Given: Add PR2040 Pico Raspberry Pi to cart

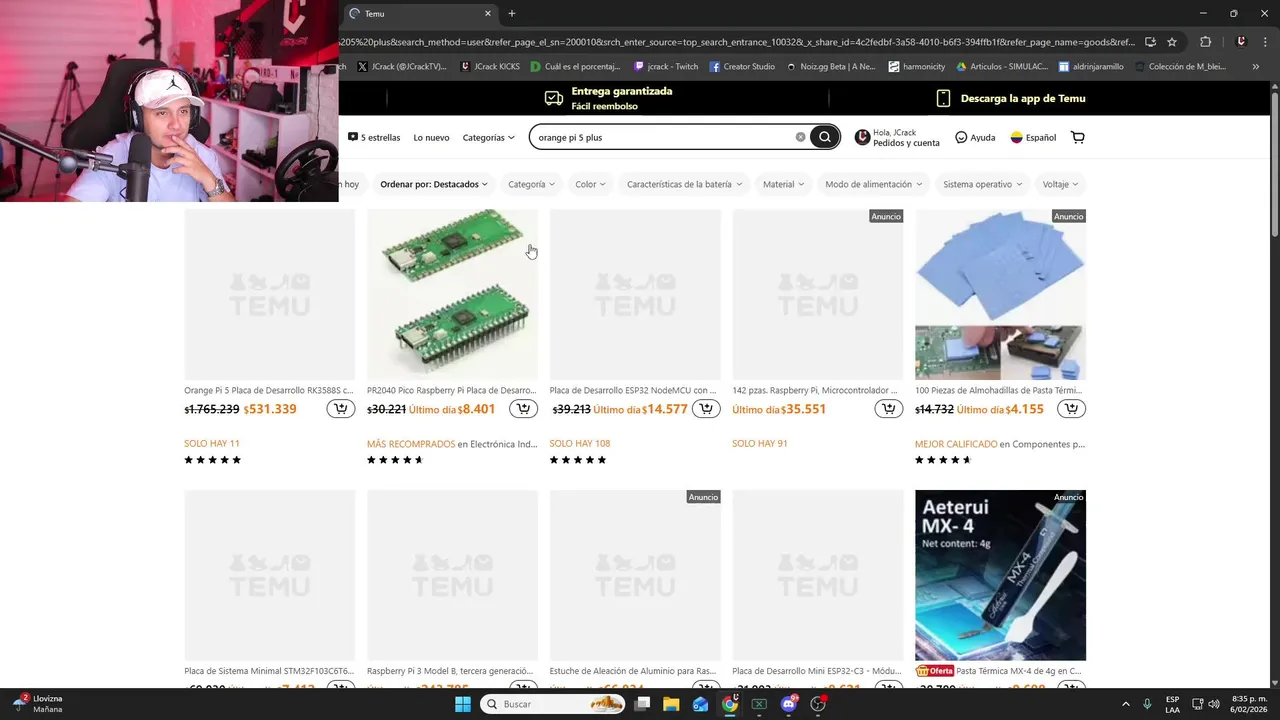Looking at the screenshot, I should 523,409.
